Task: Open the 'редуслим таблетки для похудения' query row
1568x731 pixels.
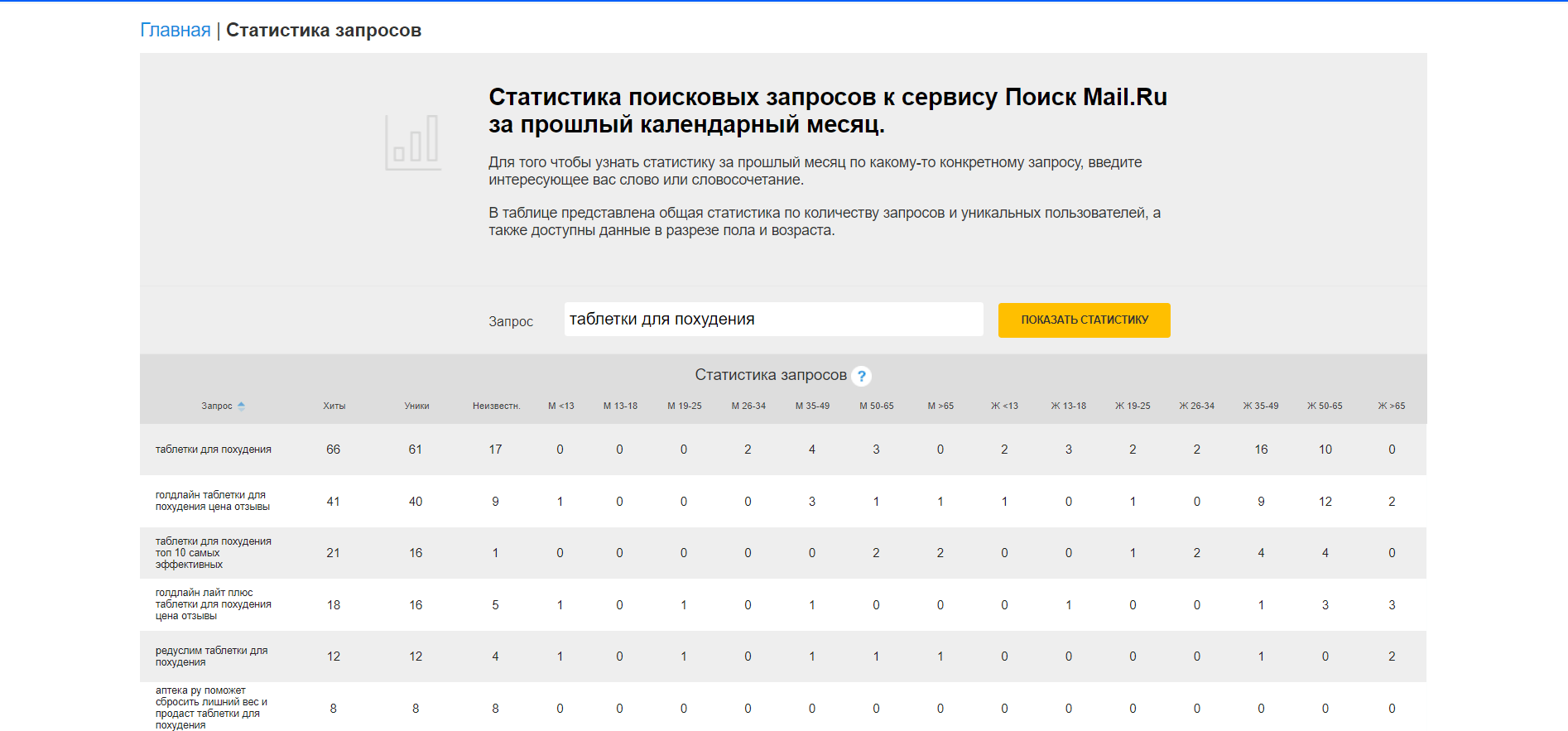Action: pyautogui.click(x=211, y=656)
